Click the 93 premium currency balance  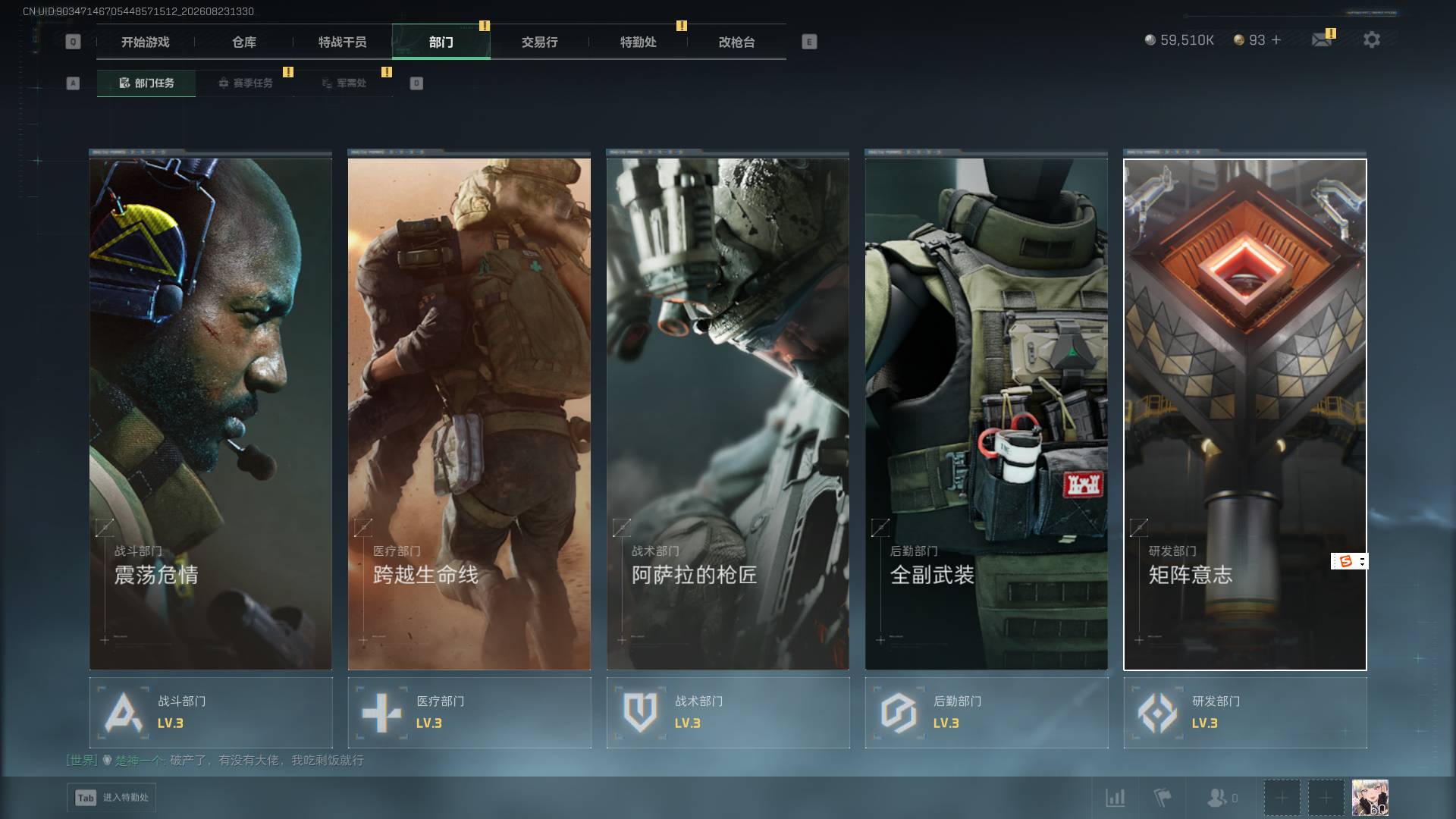click(x=1250, y=39)
